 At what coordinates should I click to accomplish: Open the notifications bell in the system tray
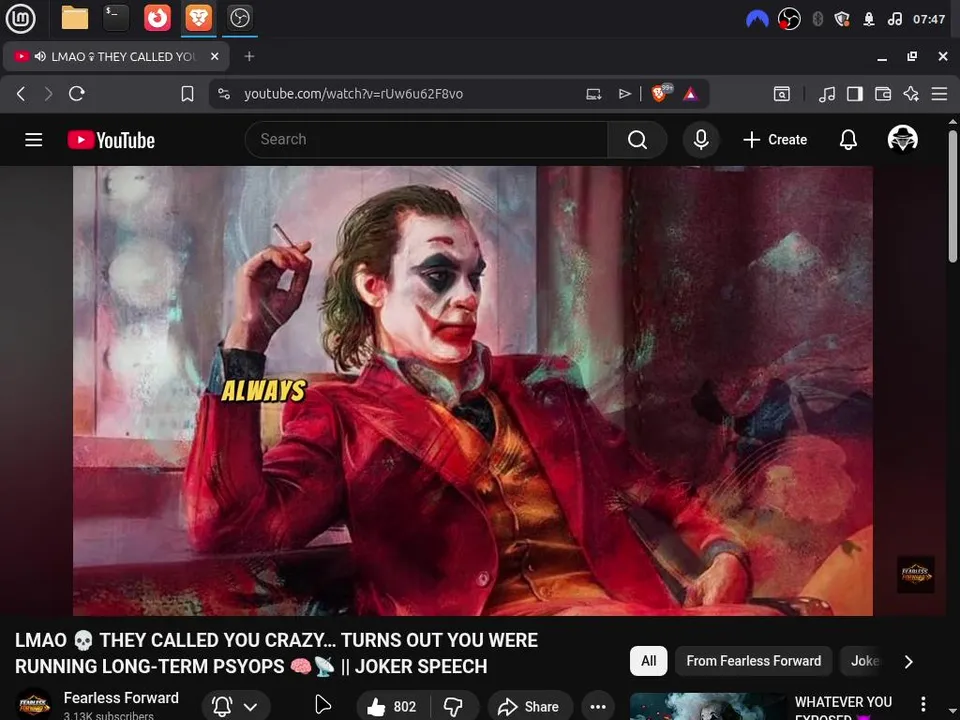pos(869,19)
